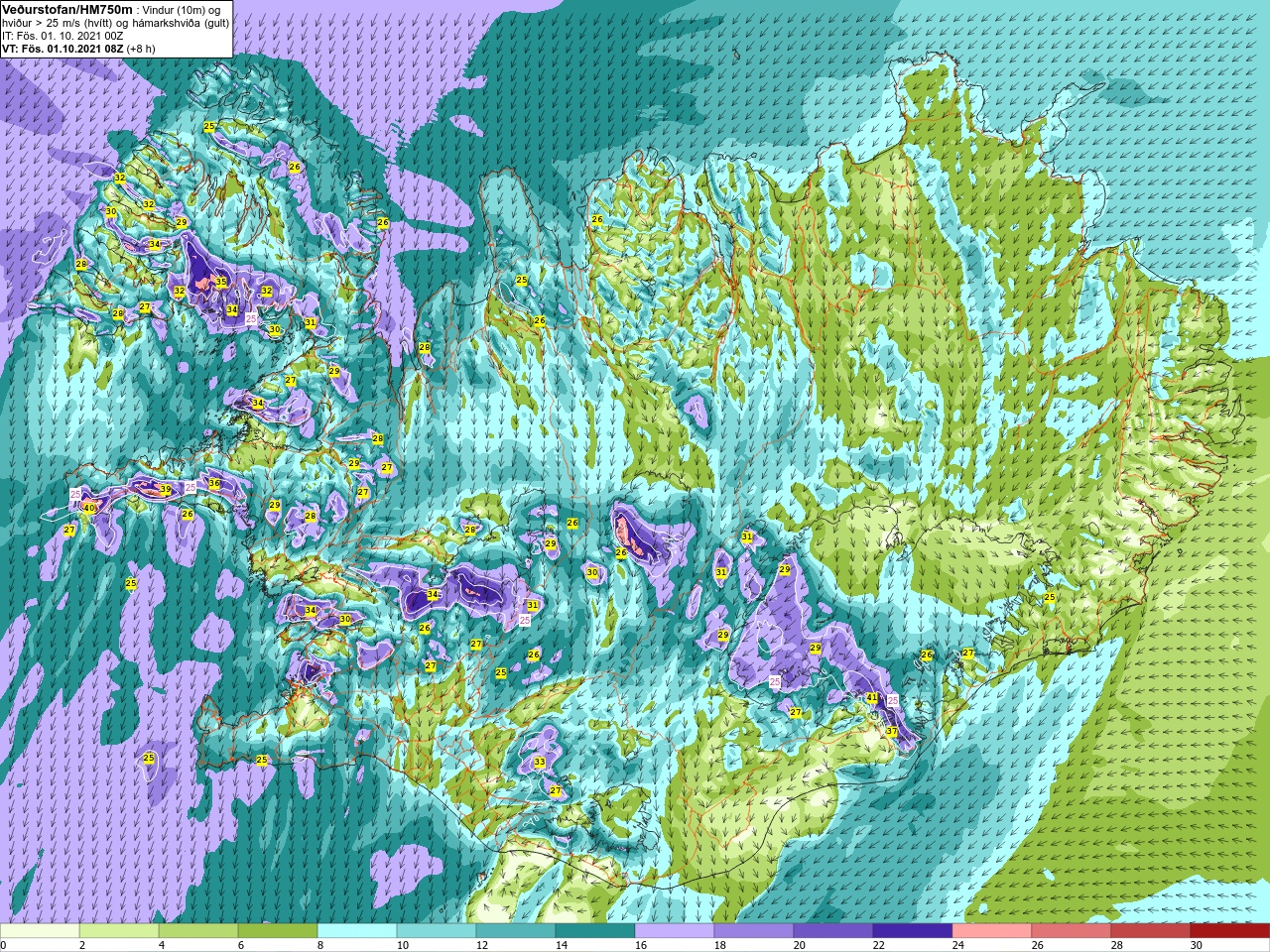Click the yellow gust label 40
The height and width of the screenshot is (952, 1270).
(88, 508)
